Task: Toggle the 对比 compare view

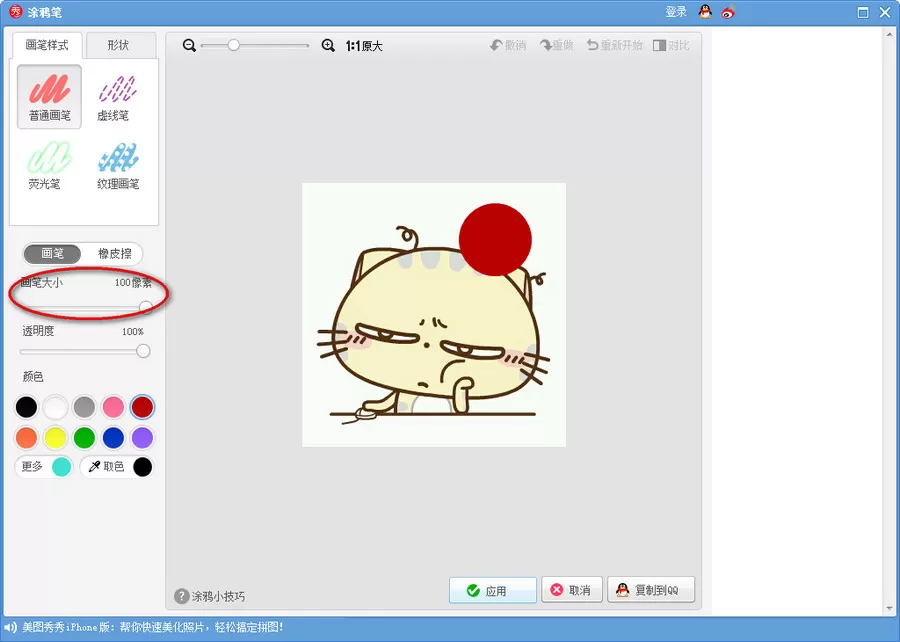Action: coord(671,45)
